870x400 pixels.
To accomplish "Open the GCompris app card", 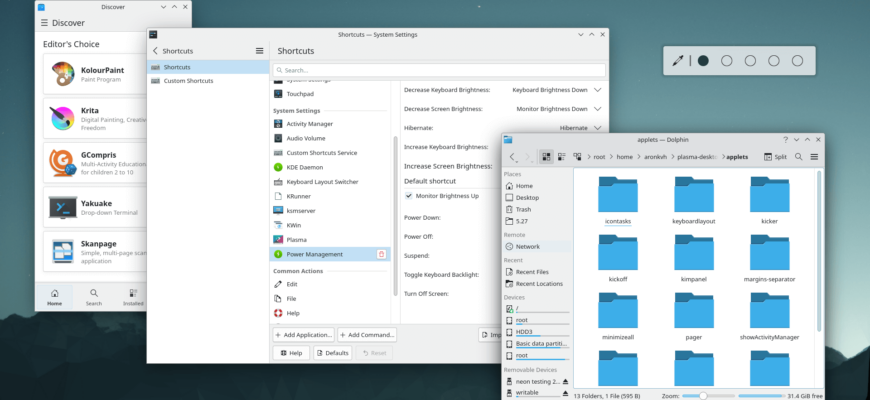I will (94, 163).
